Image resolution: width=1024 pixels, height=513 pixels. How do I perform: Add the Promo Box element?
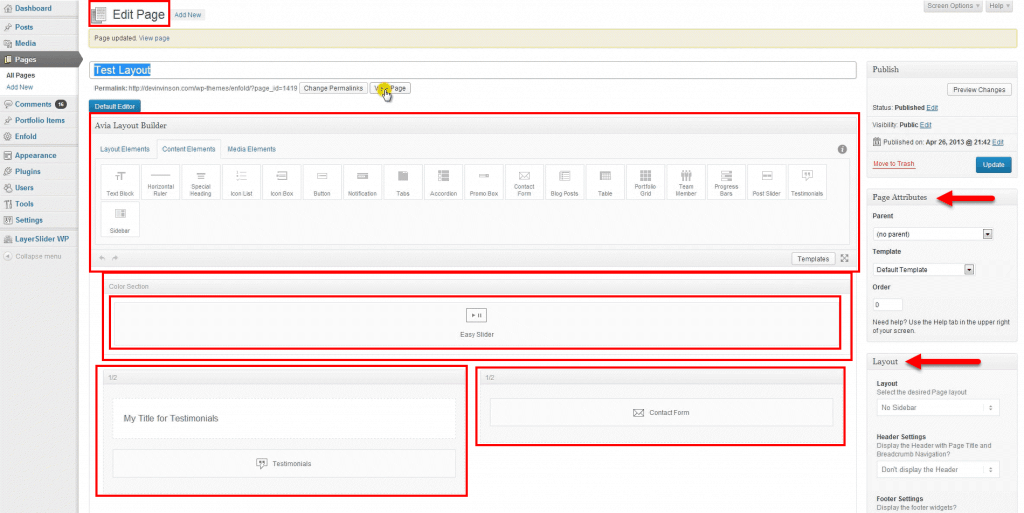point(484,182)
